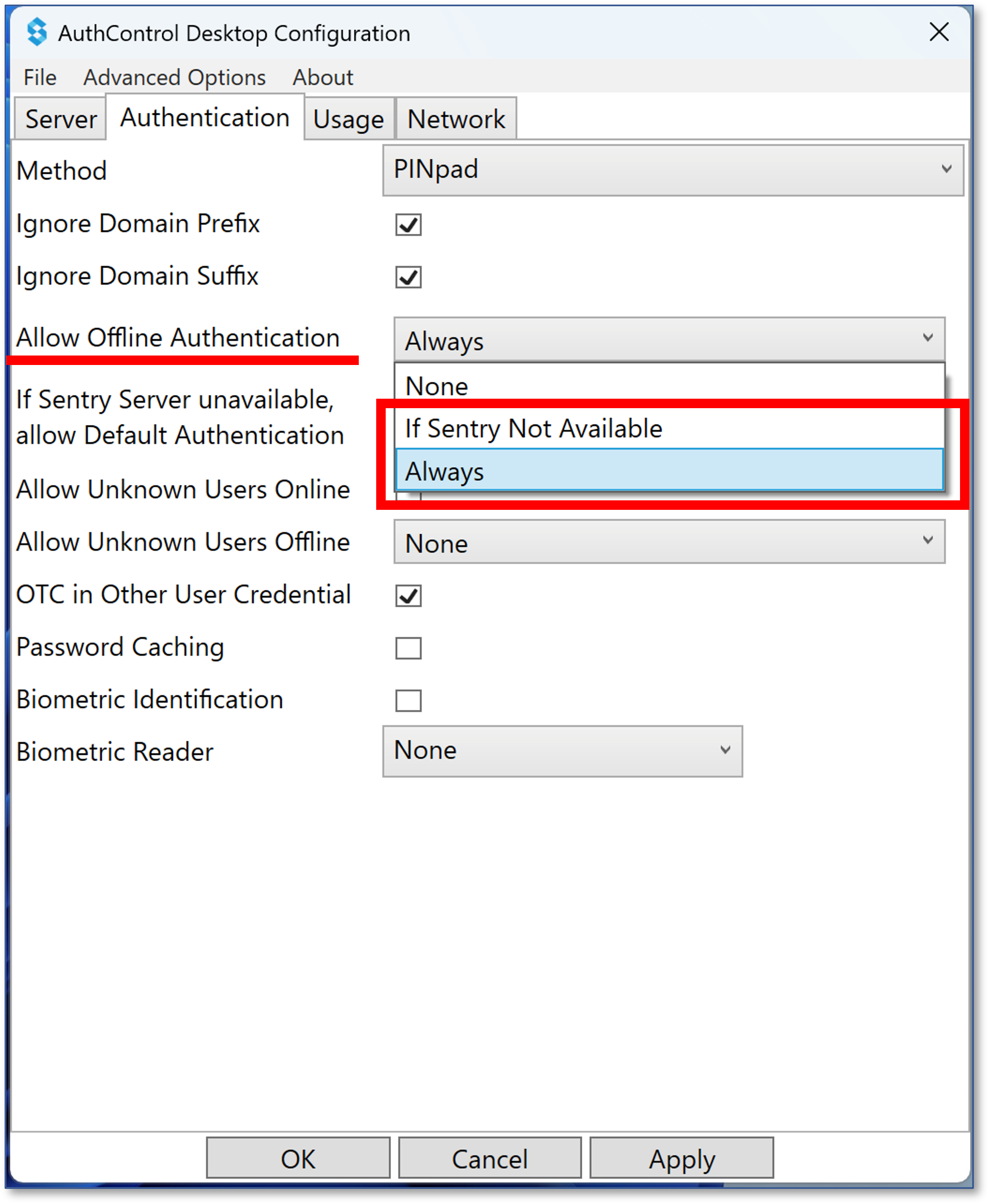The image size is (989, 1204).
Task: Click the OK button
Action: [298, 1158]
